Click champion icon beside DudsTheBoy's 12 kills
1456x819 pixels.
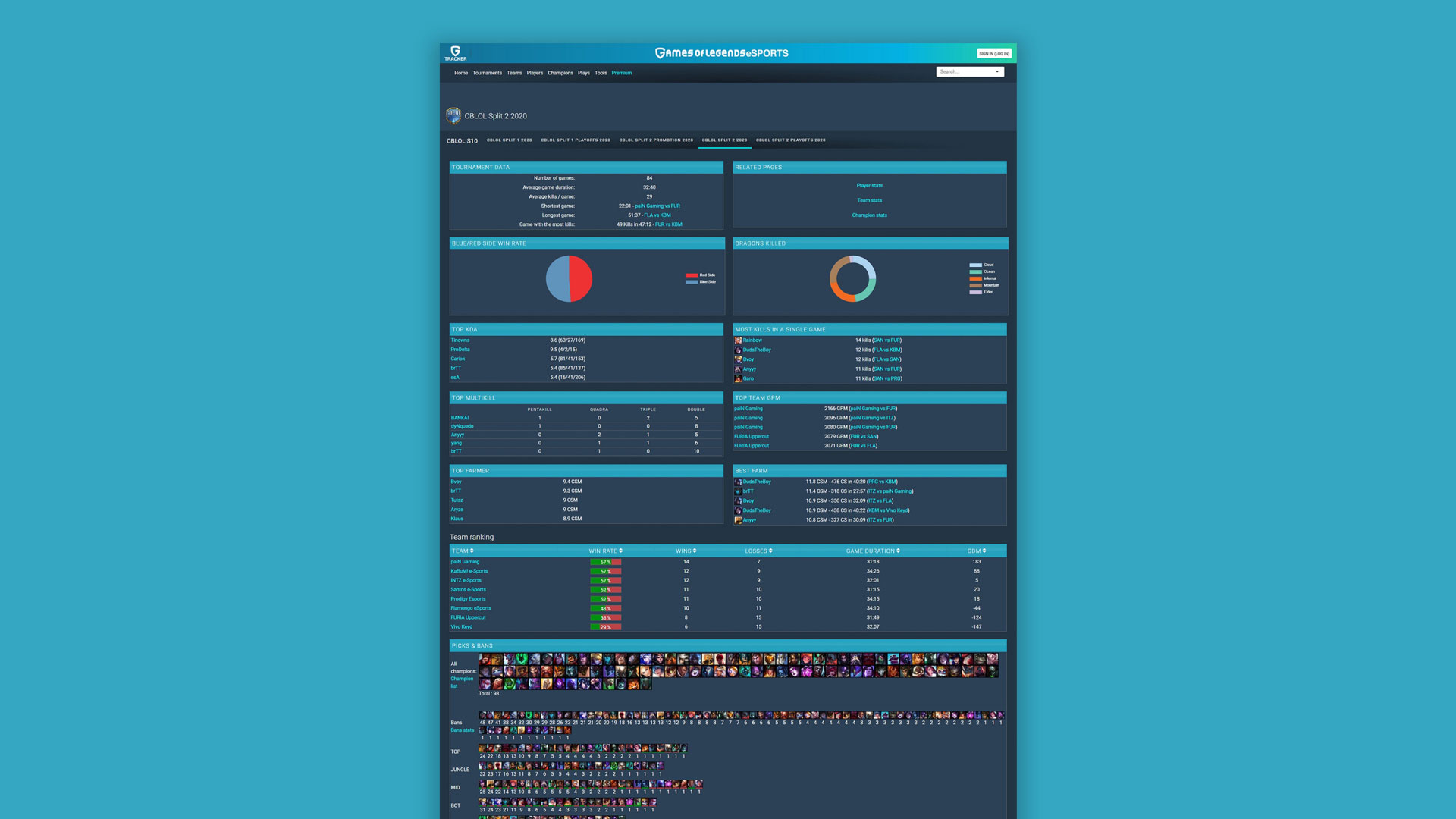tap(738, 350)
